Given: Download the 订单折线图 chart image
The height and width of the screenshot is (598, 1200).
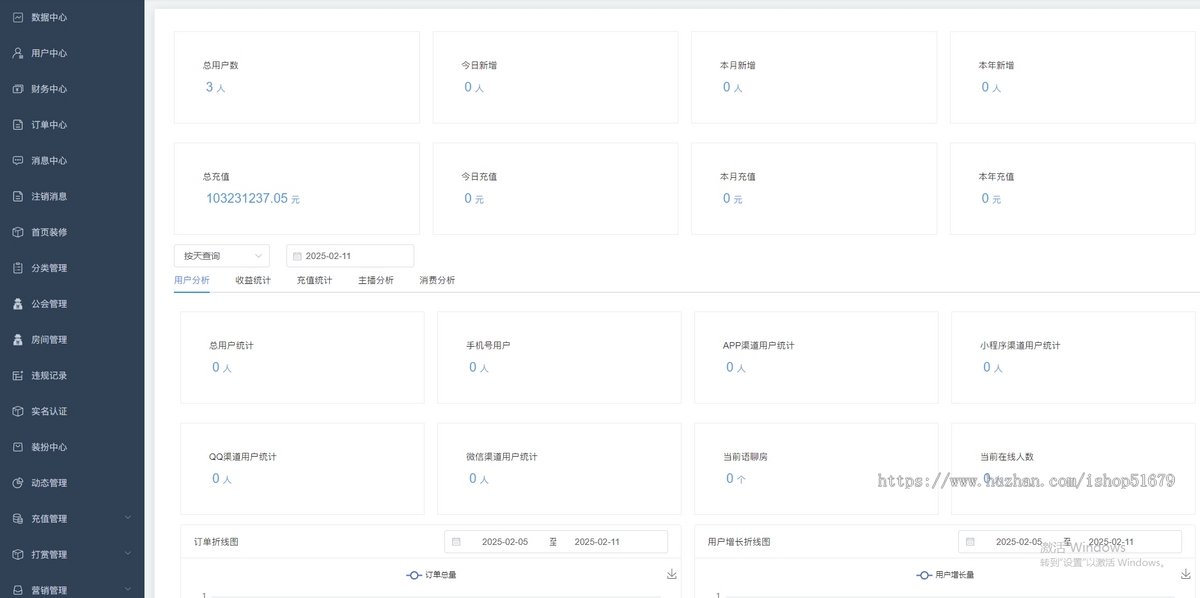Looking at the screenshot, I should pyautogui.click(x=671, y=574).
